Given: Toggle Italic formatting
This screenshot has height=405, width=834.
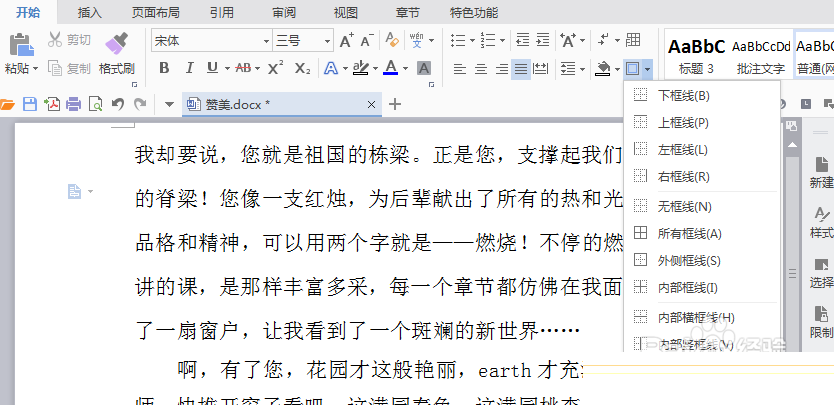Looking at the screenshot, I should coord(189,68).
